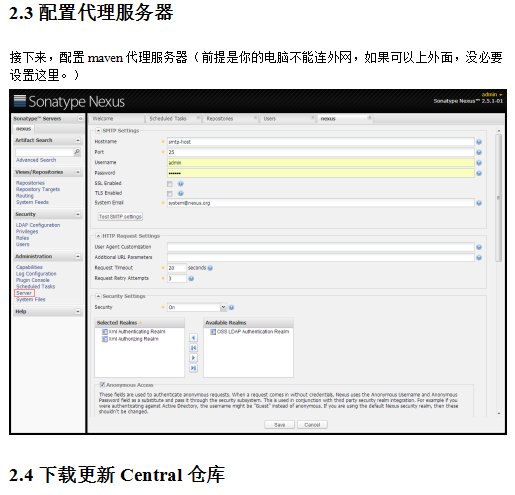
Task: Click the help icon beside the Hostname field
Action: [479, 142]
